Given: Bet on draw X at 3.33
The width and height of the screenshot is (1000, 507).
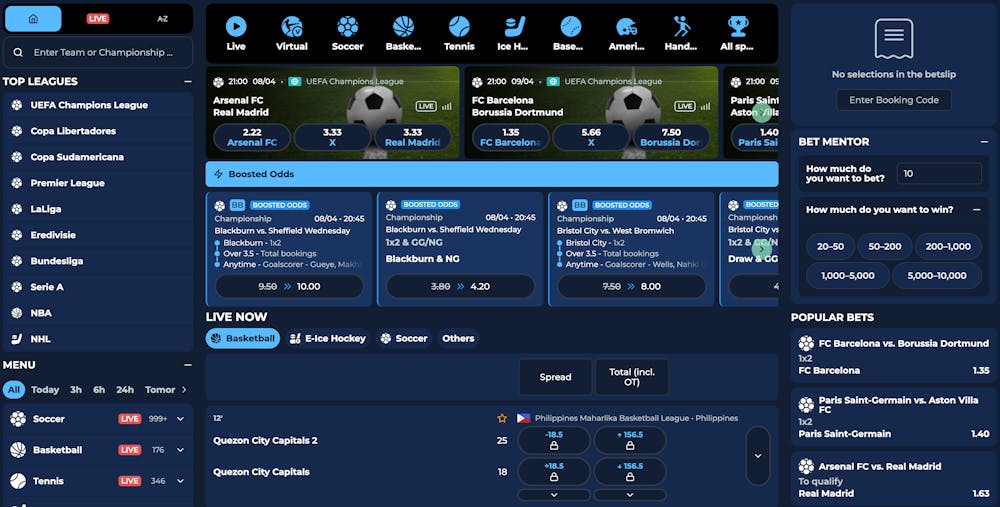Looking at the screenshot, I should point(332,137).
